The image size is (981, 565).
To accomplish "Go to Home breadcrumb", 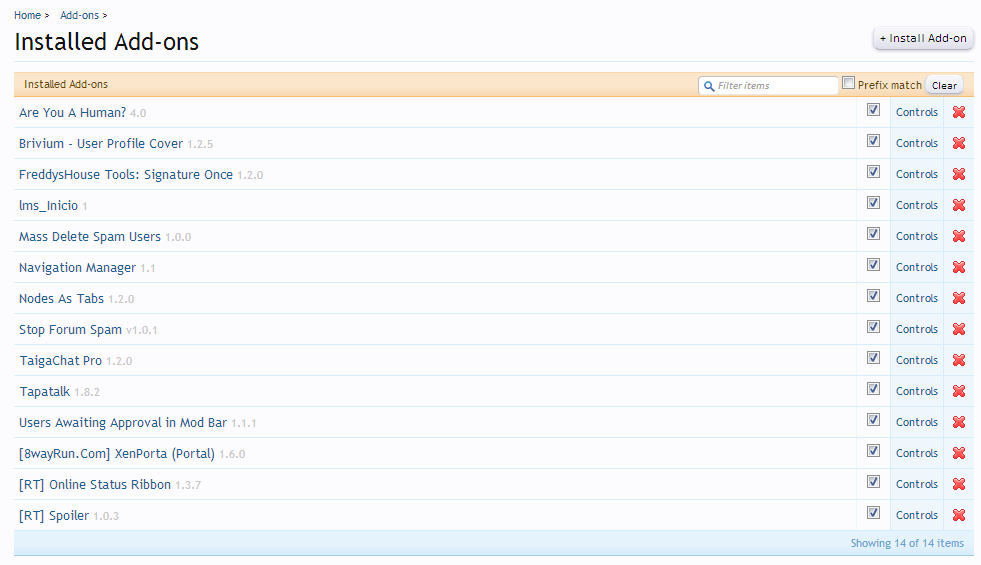I will pyautogui.click(x=28, y=15).
